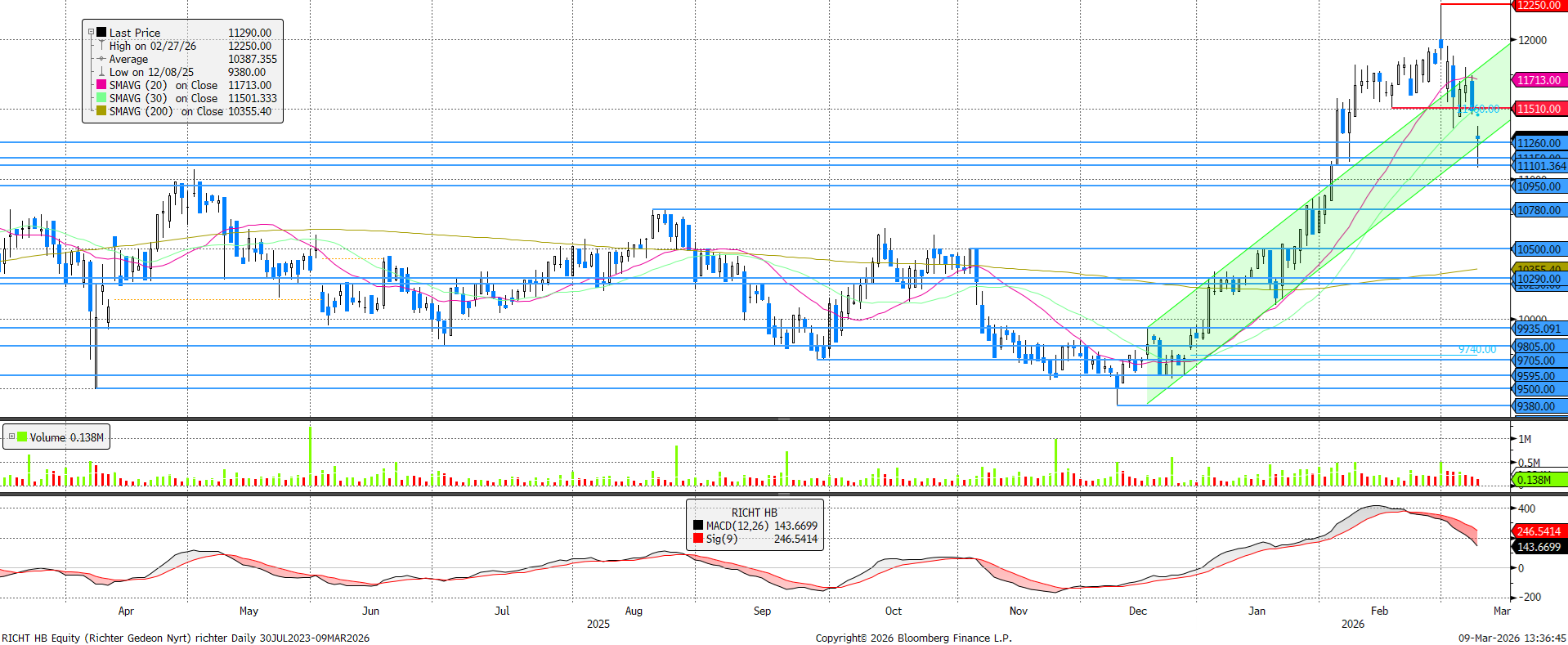1568x645 pixels.
Task: Select the olive SMAVG (200) color swatch
Action: (101, 111)
